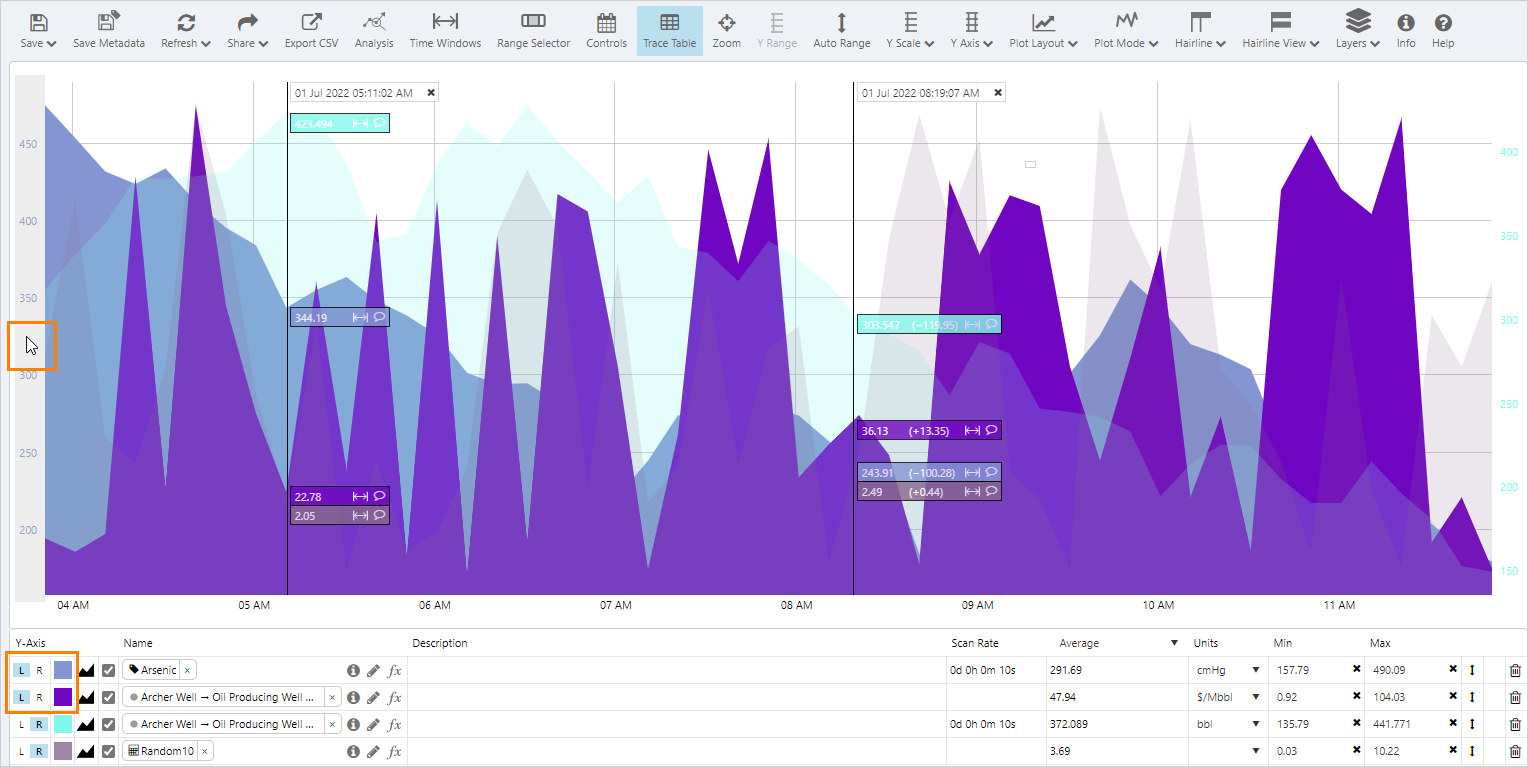
Task: Uncheck the Random10 trace visibility checkbox
Action: (x=109, y=751)
